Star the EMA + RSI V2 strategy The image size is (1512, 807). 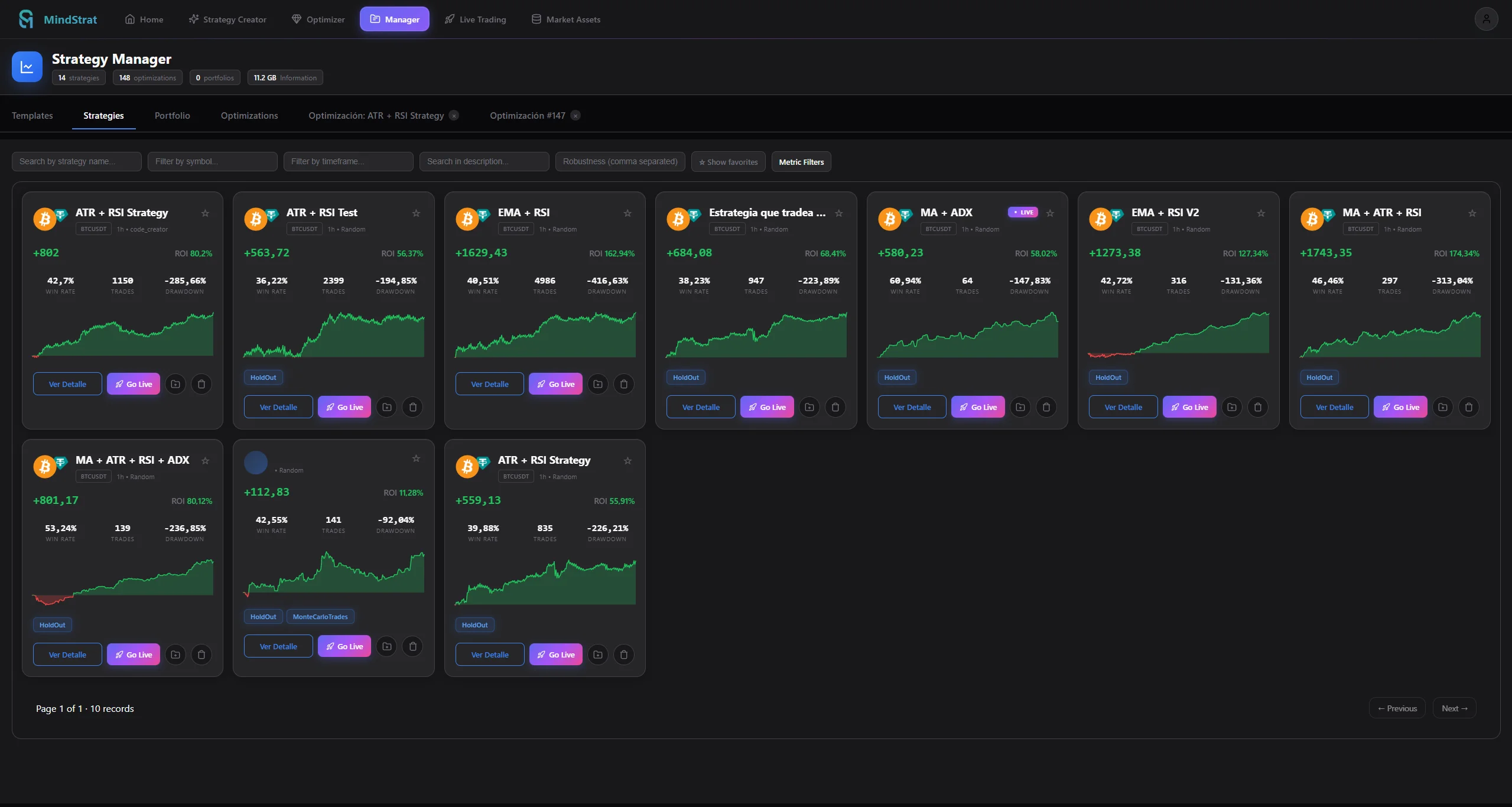click(1261, 213)
